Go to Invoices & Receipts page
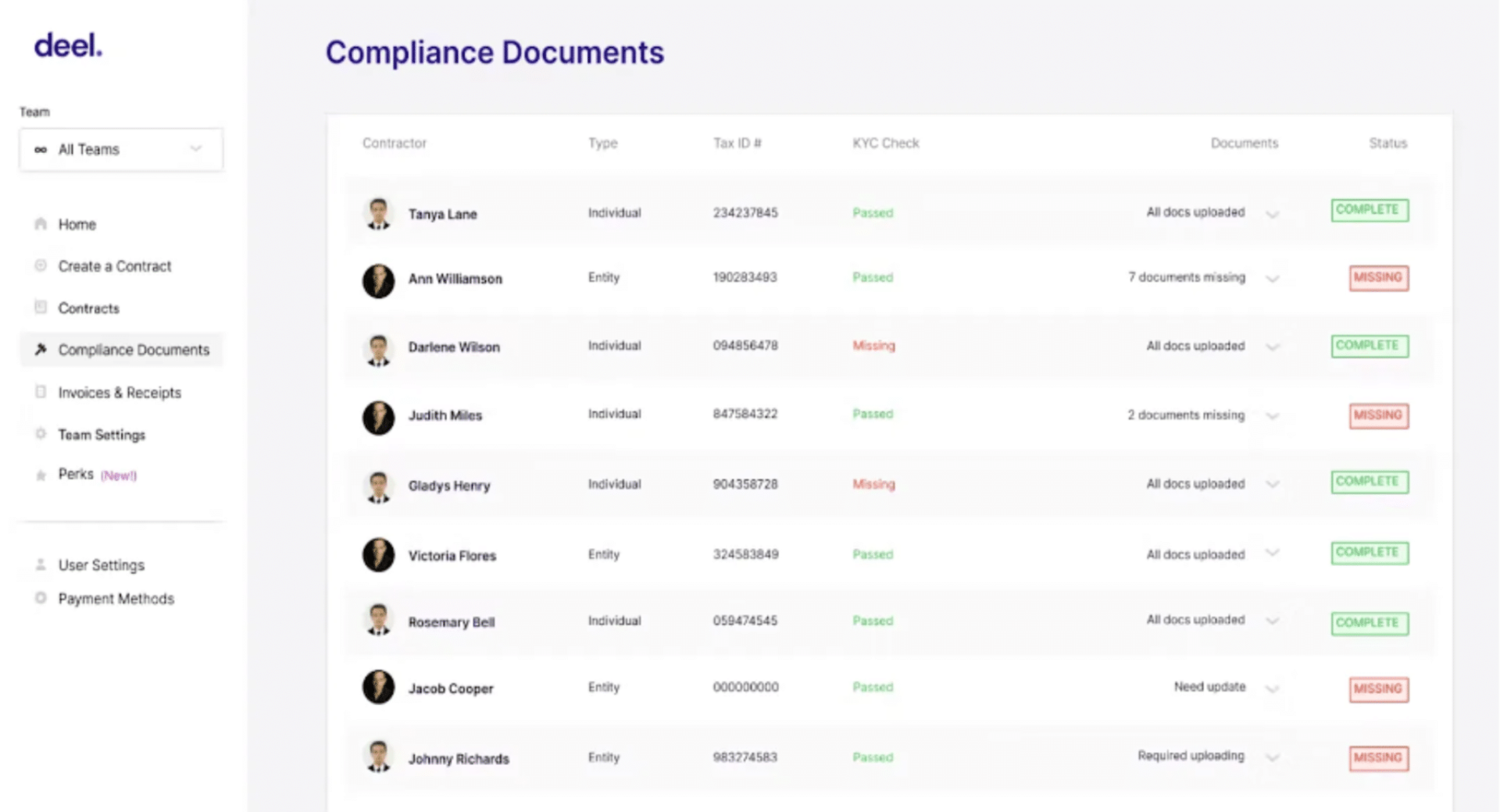Image resolution: width=1500 pixels, height=812 pixels. point(119,393)
